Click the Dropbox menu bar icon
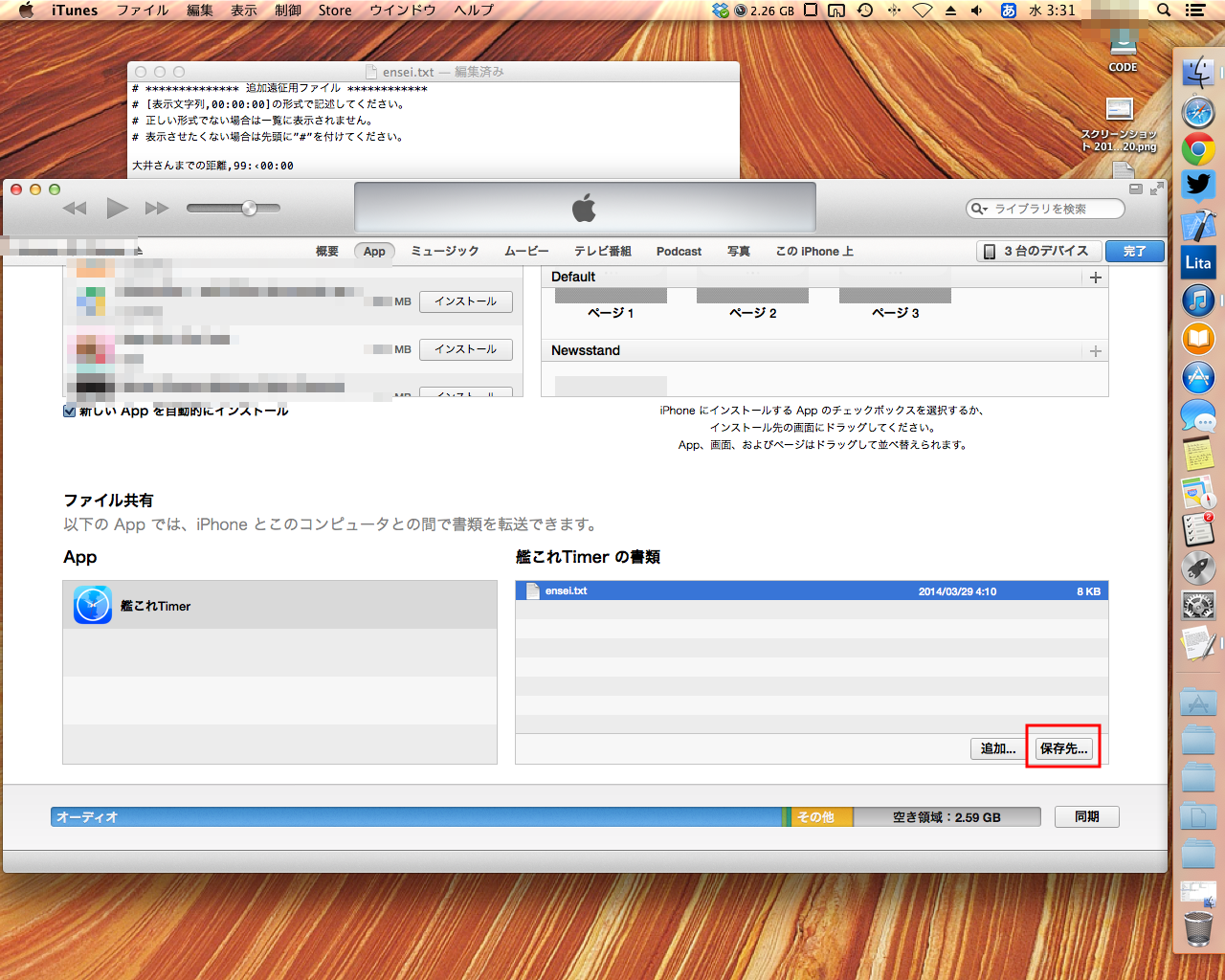This screenshot has height=980, width=1225. click(721, 11)
